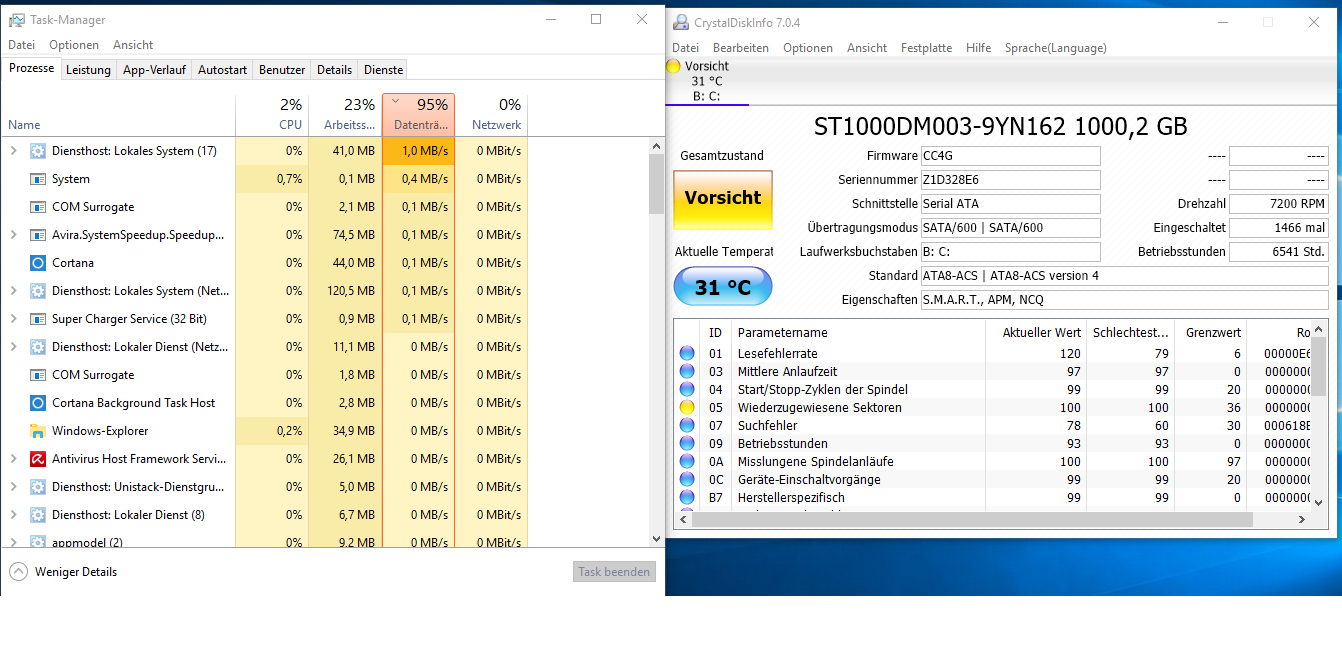Open Datei menu in Task-Manager

tap(21, 45)
